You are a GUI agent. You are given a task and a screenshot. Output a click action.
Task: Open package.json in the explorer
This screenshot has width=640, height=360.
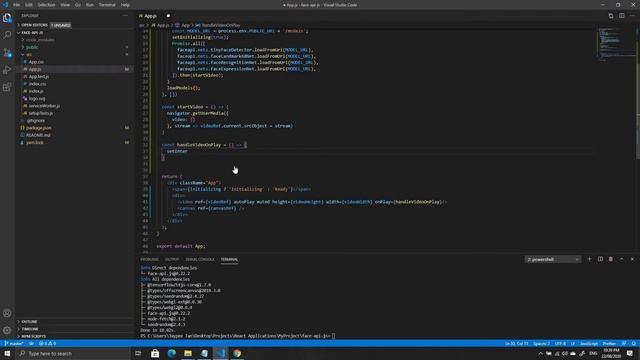39,128
